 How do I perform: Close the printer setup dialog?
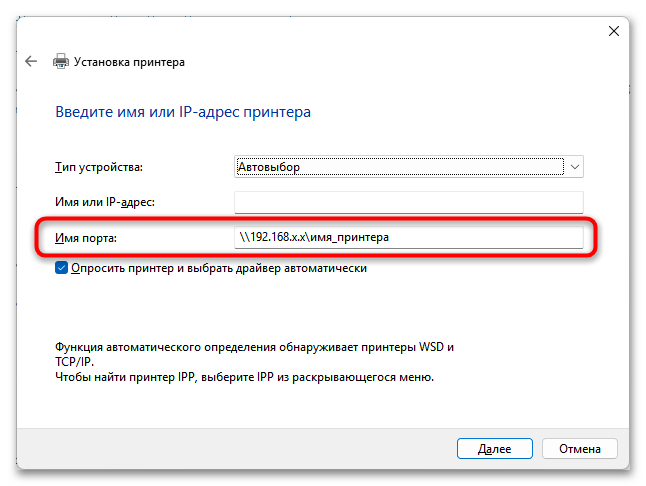(x=613, y=32)
